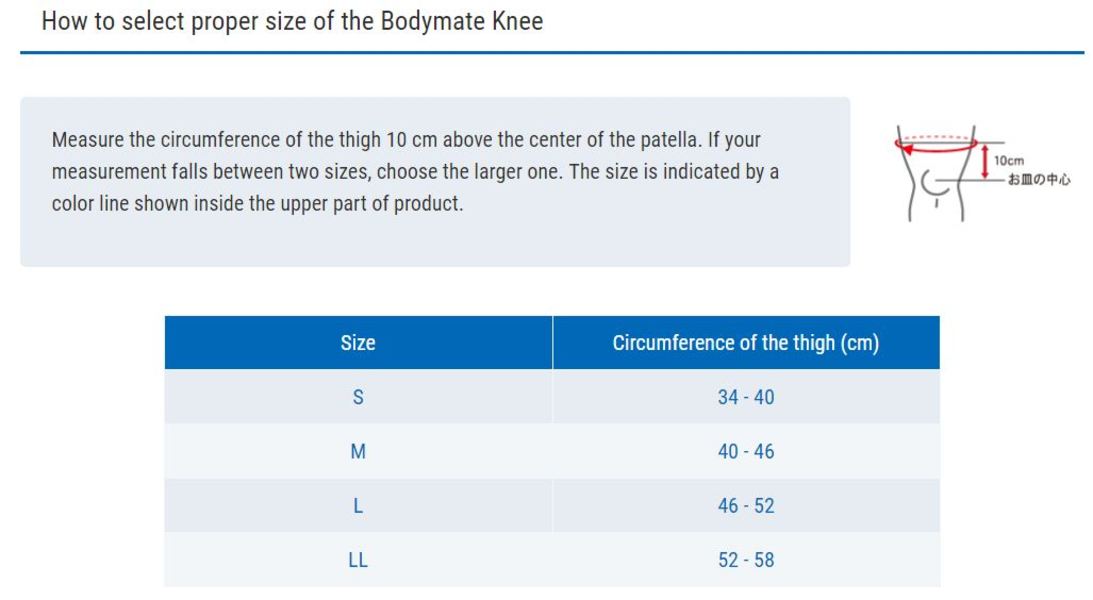Screen dimensions: 1093x600
Task: Click the "Size" column header
Action: 358,343
